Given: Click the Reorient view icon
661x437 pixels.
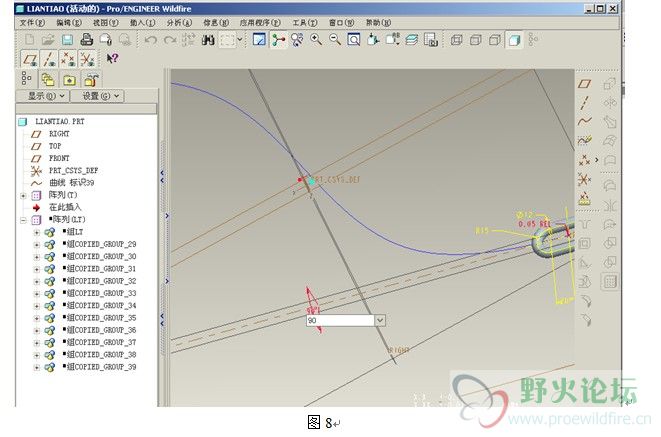Looking at the screenshot, I should pyautogui.click(x=373, y=40).
